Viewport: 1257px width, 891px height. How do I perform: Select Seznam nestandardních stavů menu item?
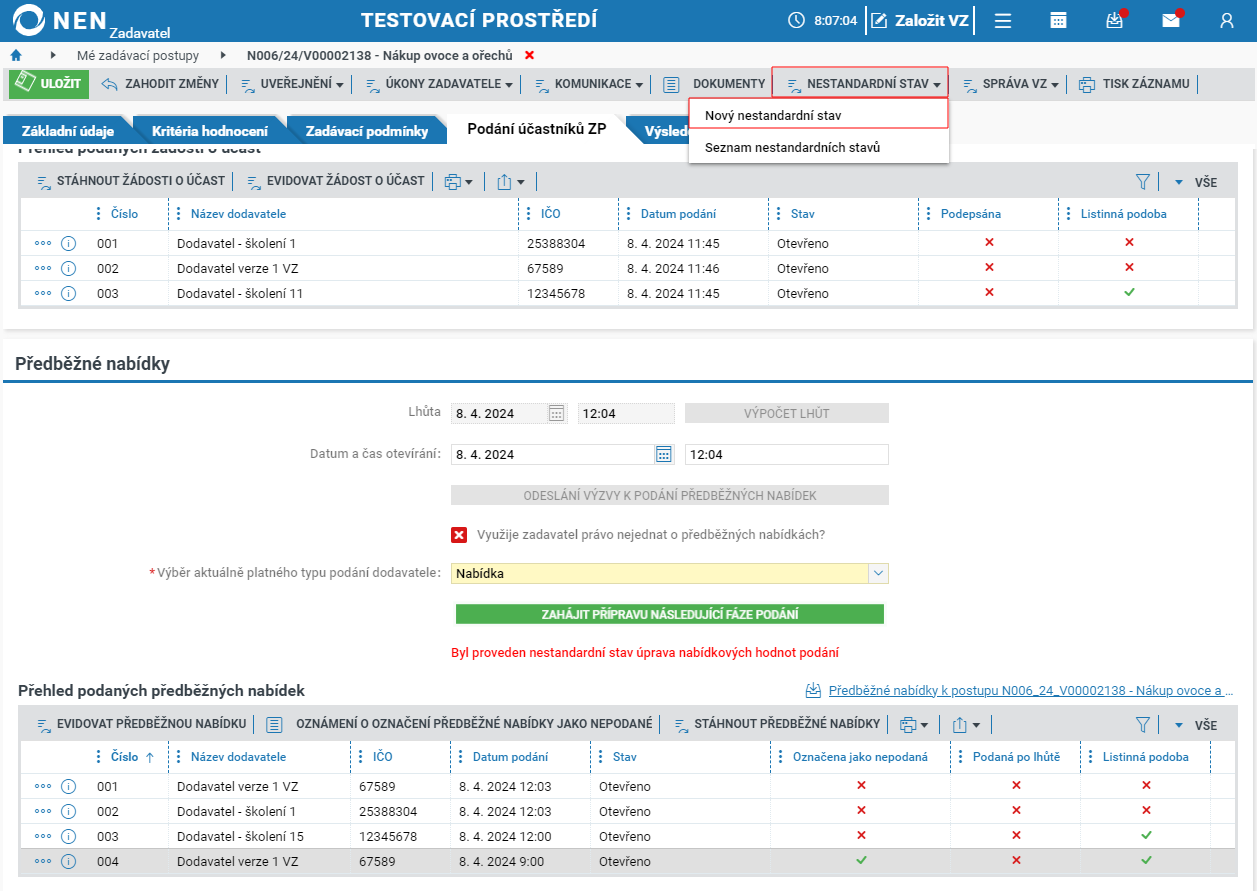[x=818, y=147]
